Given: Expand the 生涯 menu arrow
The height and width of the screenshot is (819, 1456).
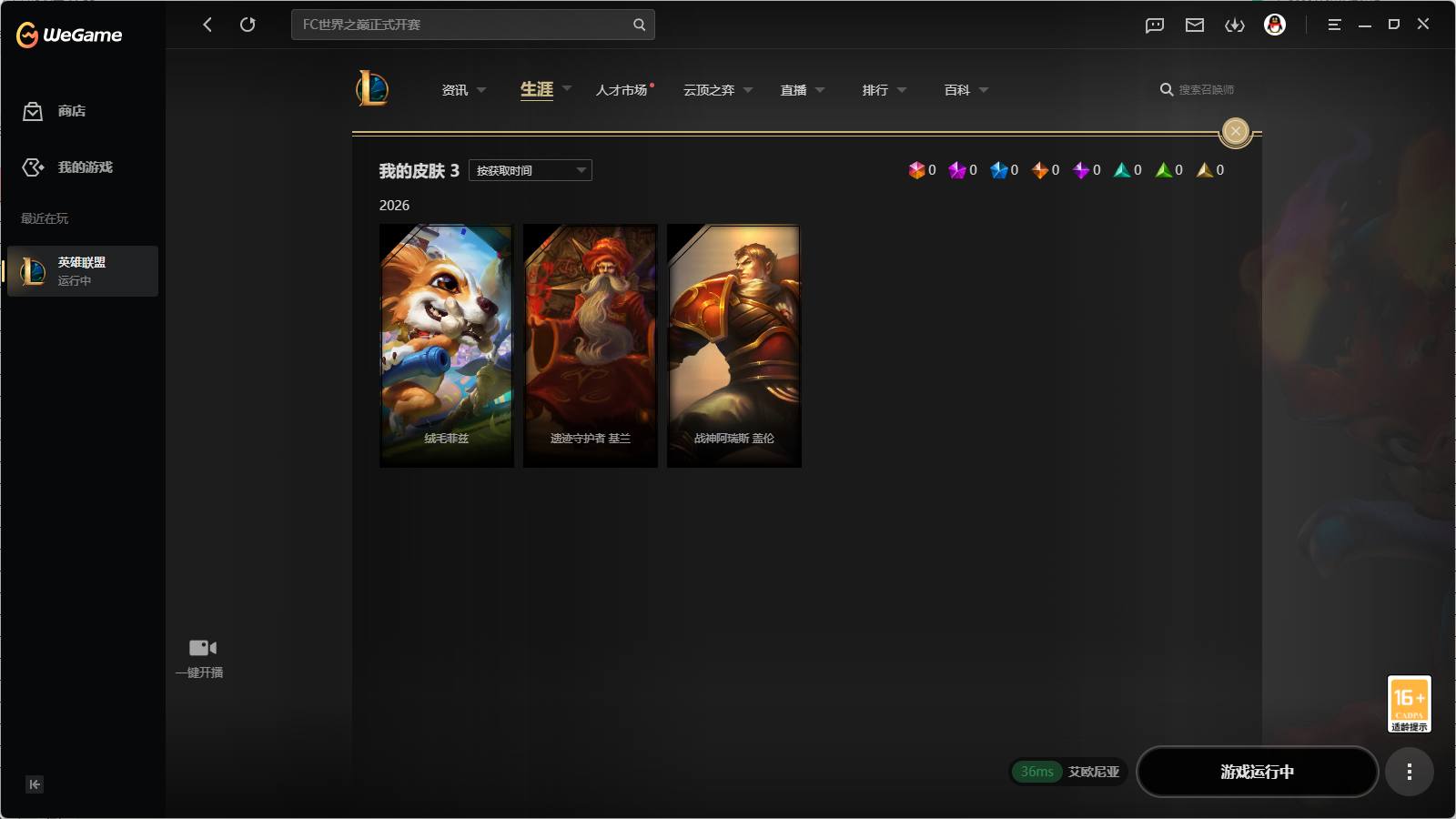Looking at the screenshot, I should [567, 88].
